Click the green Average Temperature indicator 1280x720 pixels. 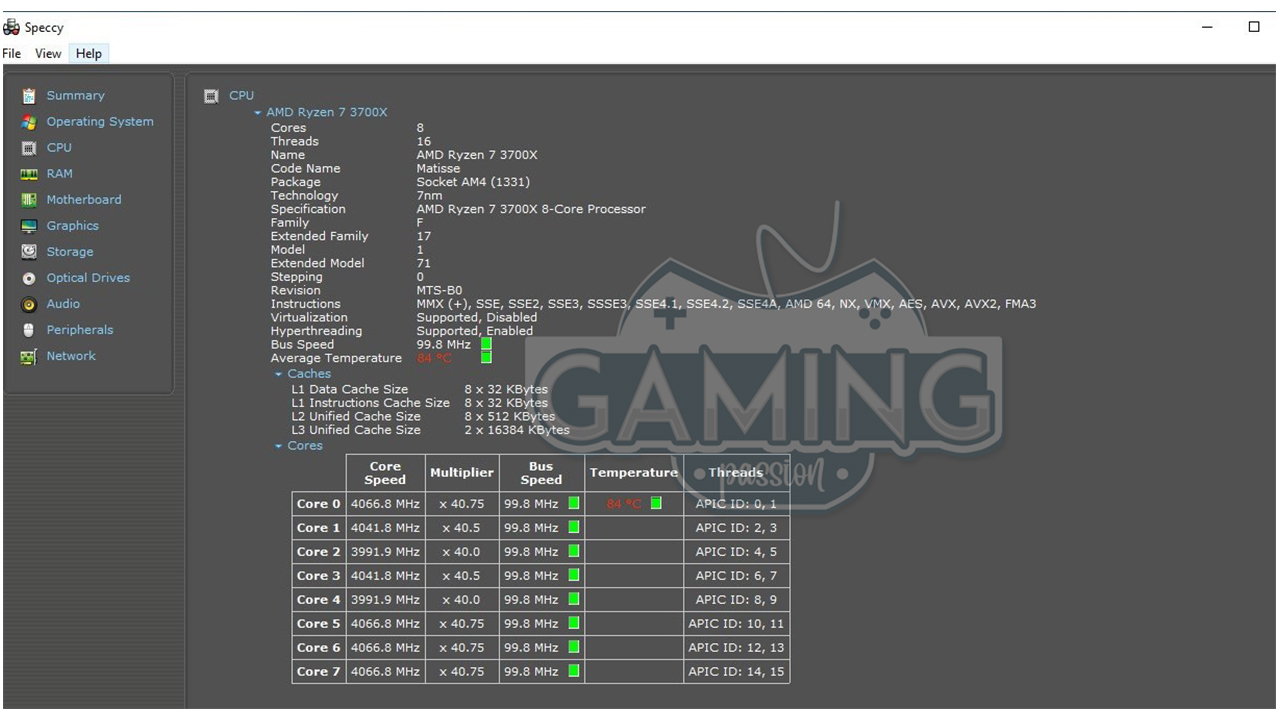[x=486, y=358]
